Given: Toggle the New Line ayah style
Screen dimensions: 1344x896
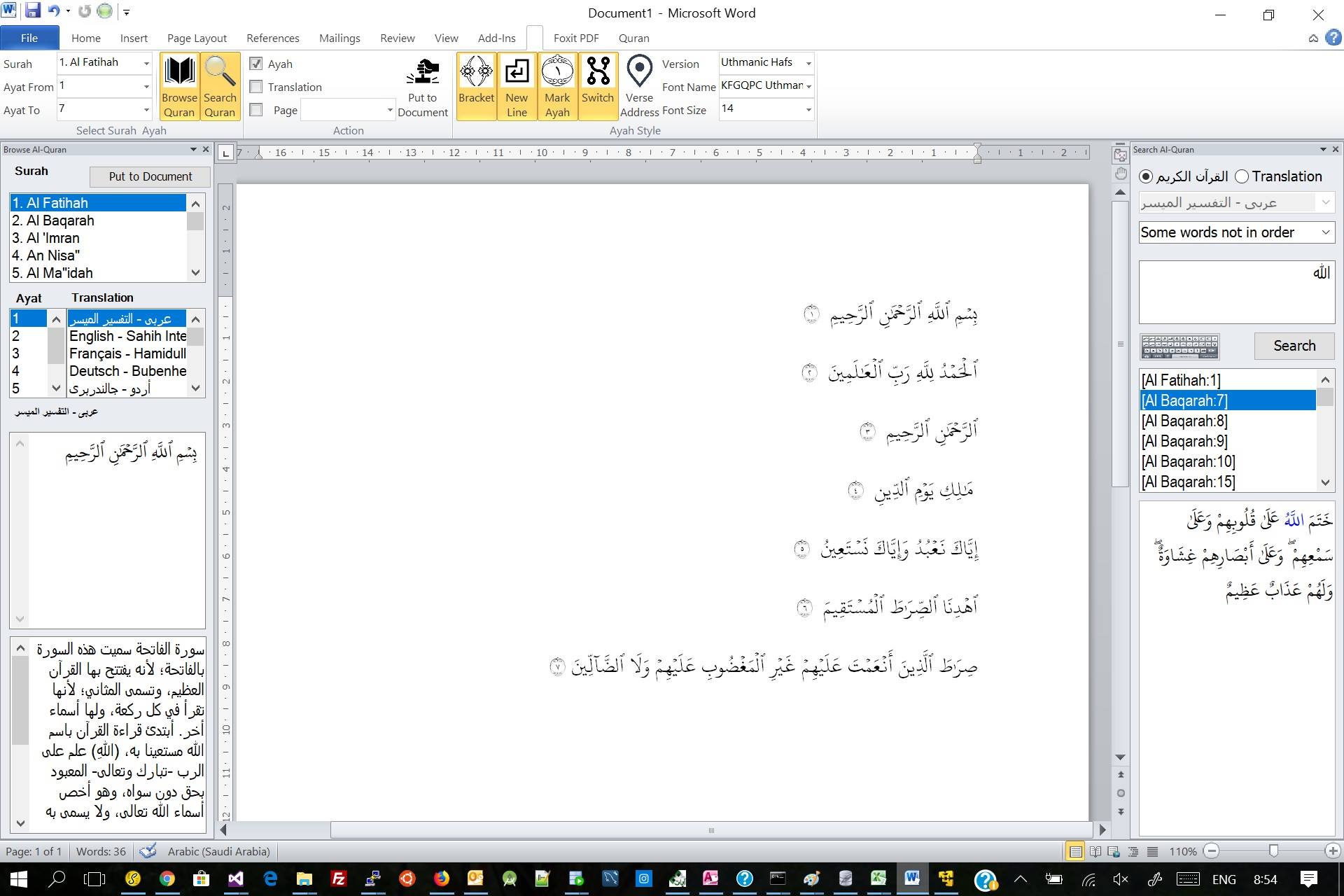Looking at the screenshot, I should pos(517,86).
